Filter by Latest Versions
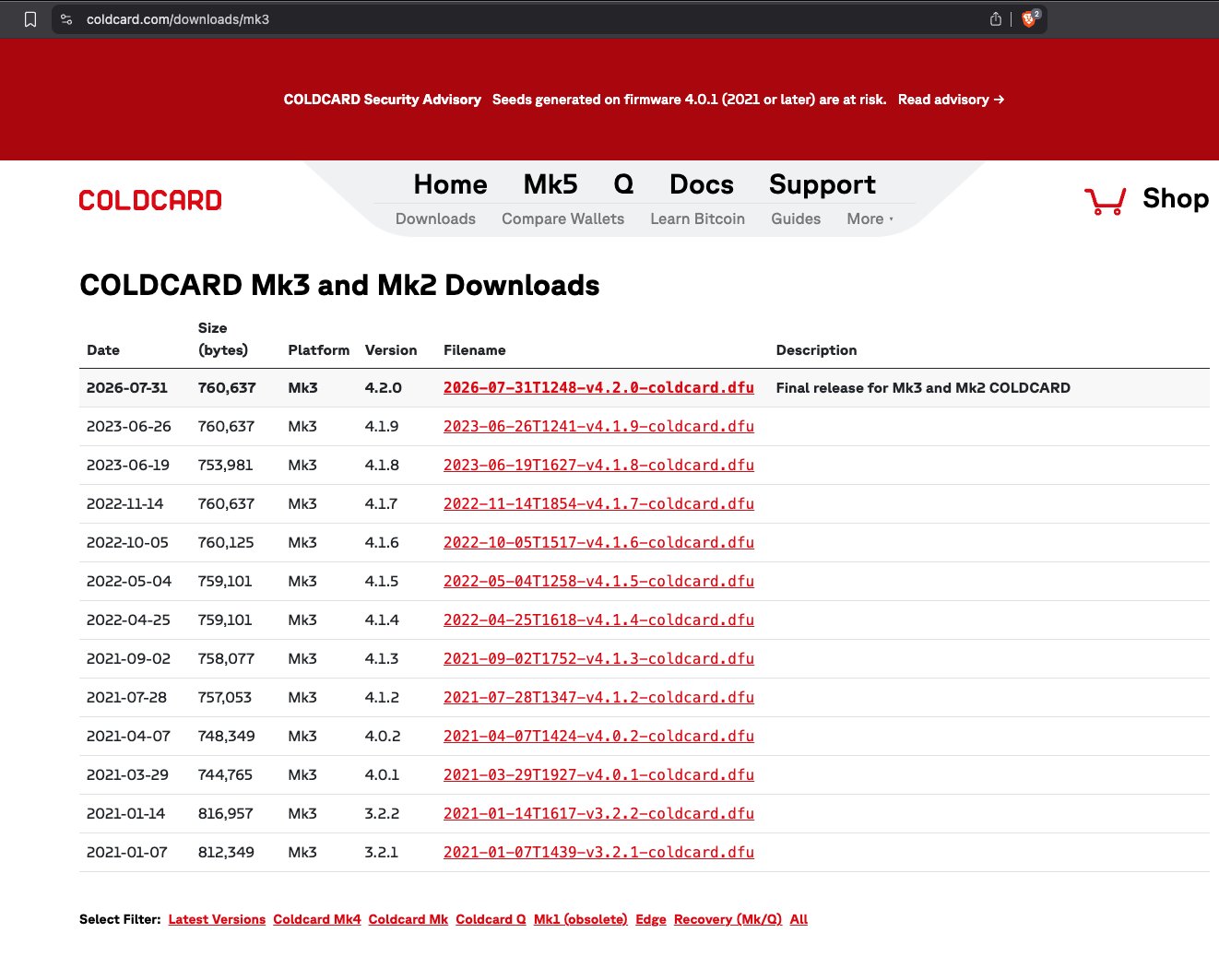Screen dimensions: 1219x980 (x=217, y=919)
